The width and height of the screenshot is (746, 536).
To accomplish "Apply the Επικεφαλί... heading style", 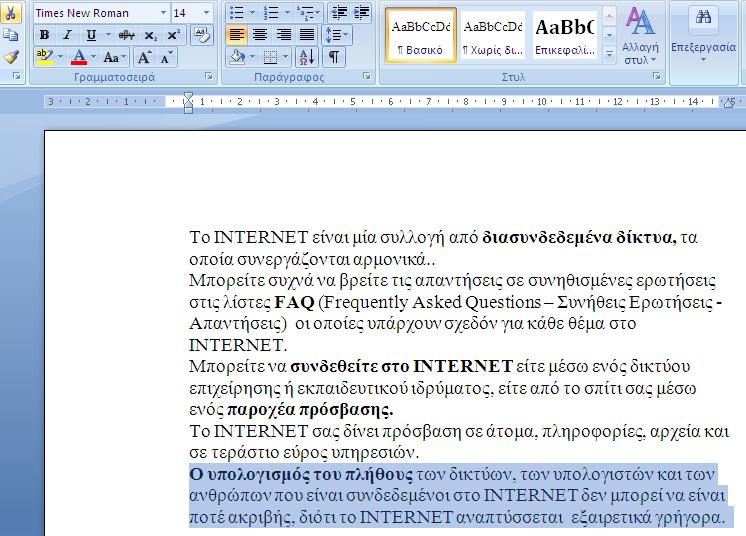I will click(565, 35).
